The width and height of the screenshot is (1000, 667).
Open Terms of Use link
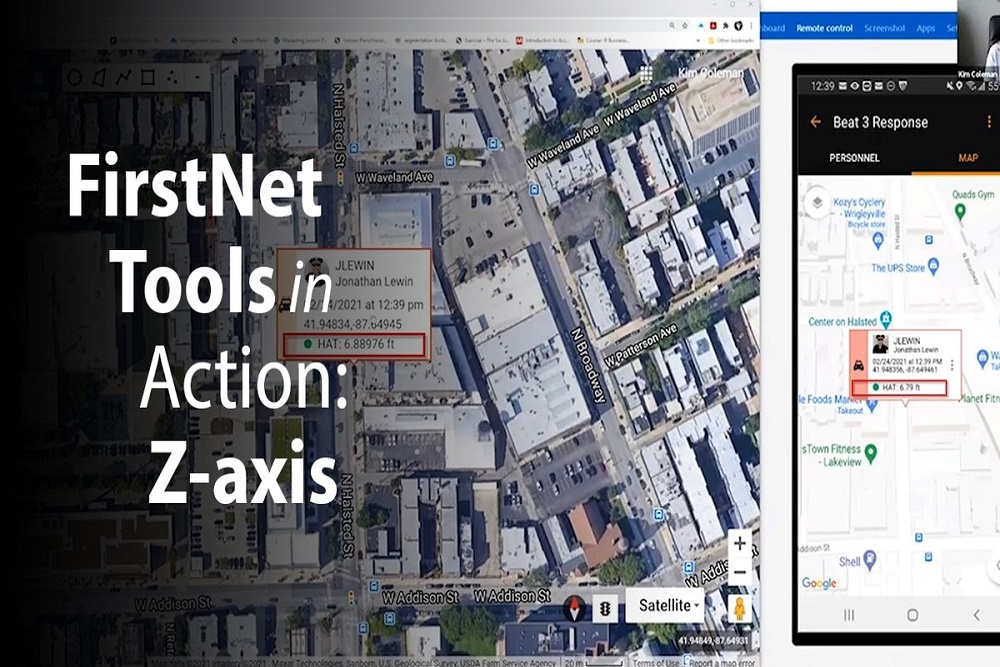pyautogui.click(x=656, y=662)
